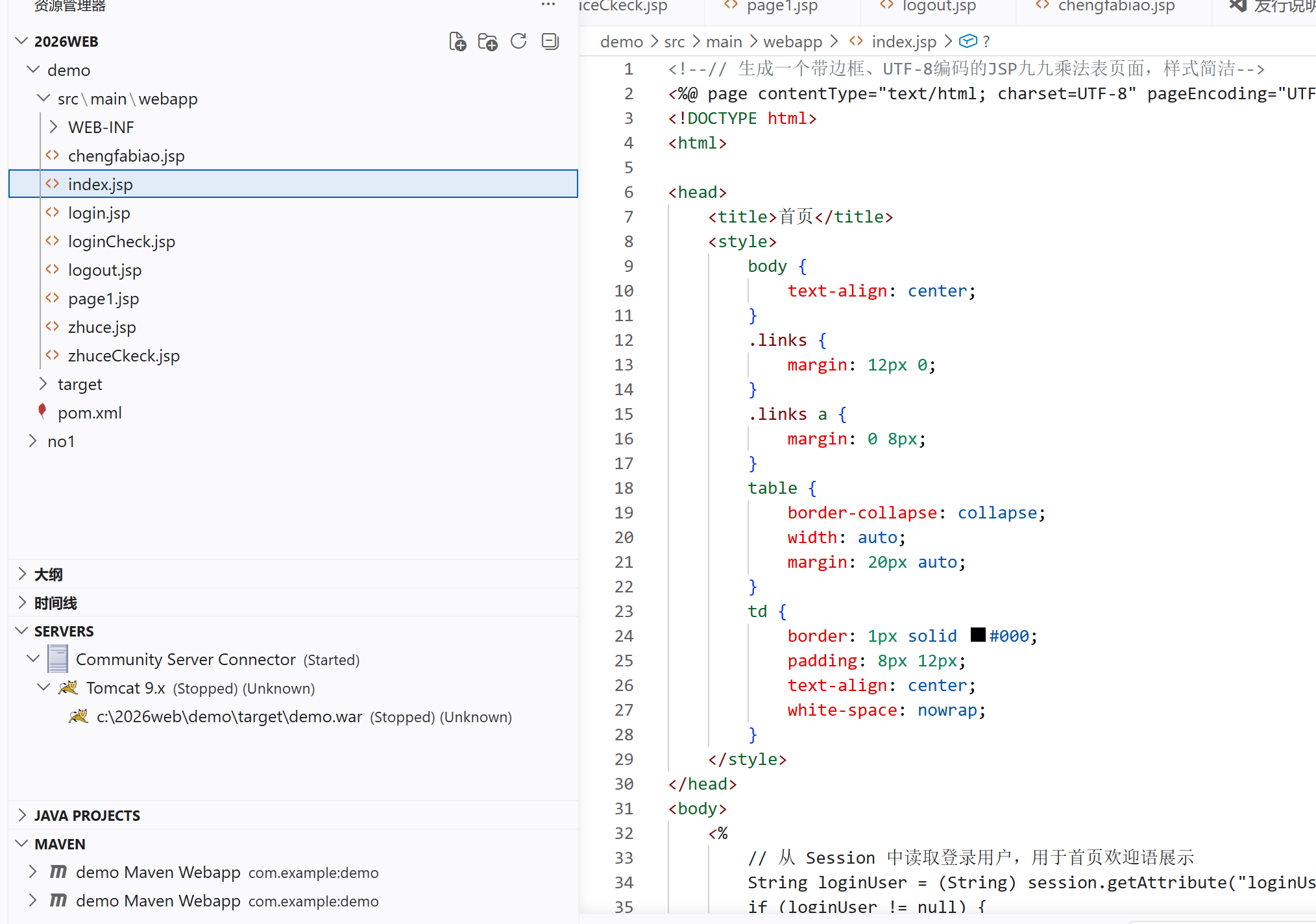Click the symbol cube icon in breadcrumb
Screen dimensions: 1316x924
point(968,42)
